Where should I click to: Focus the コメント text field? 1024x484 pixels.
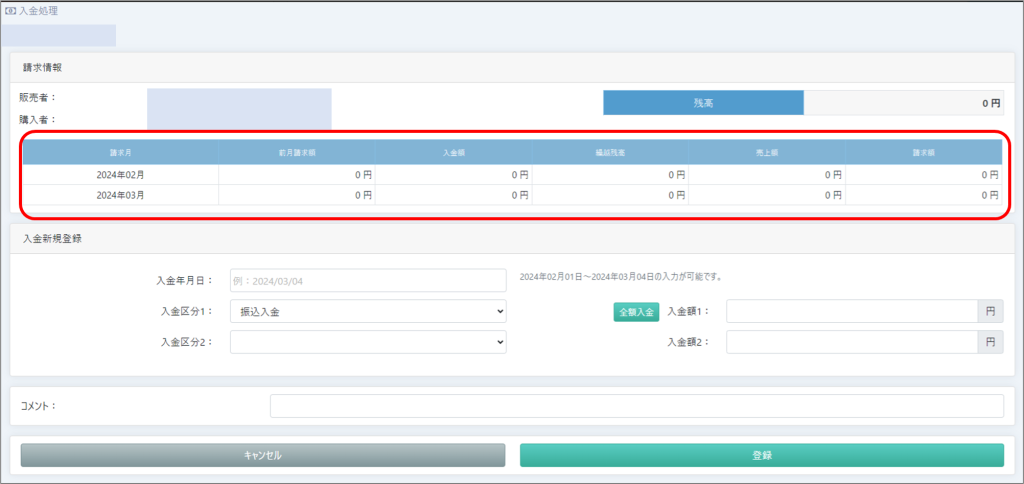(x=636, y=406)
